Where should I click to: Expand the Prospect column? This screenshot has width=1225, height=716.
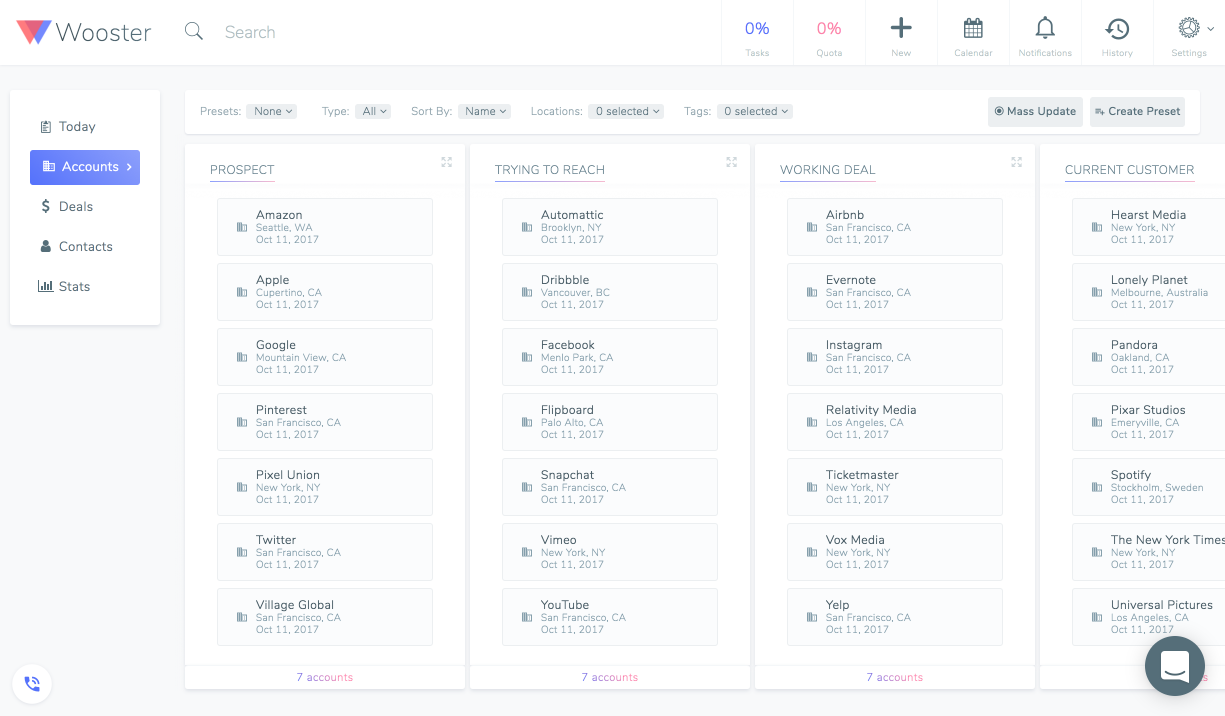pos(447,162)
